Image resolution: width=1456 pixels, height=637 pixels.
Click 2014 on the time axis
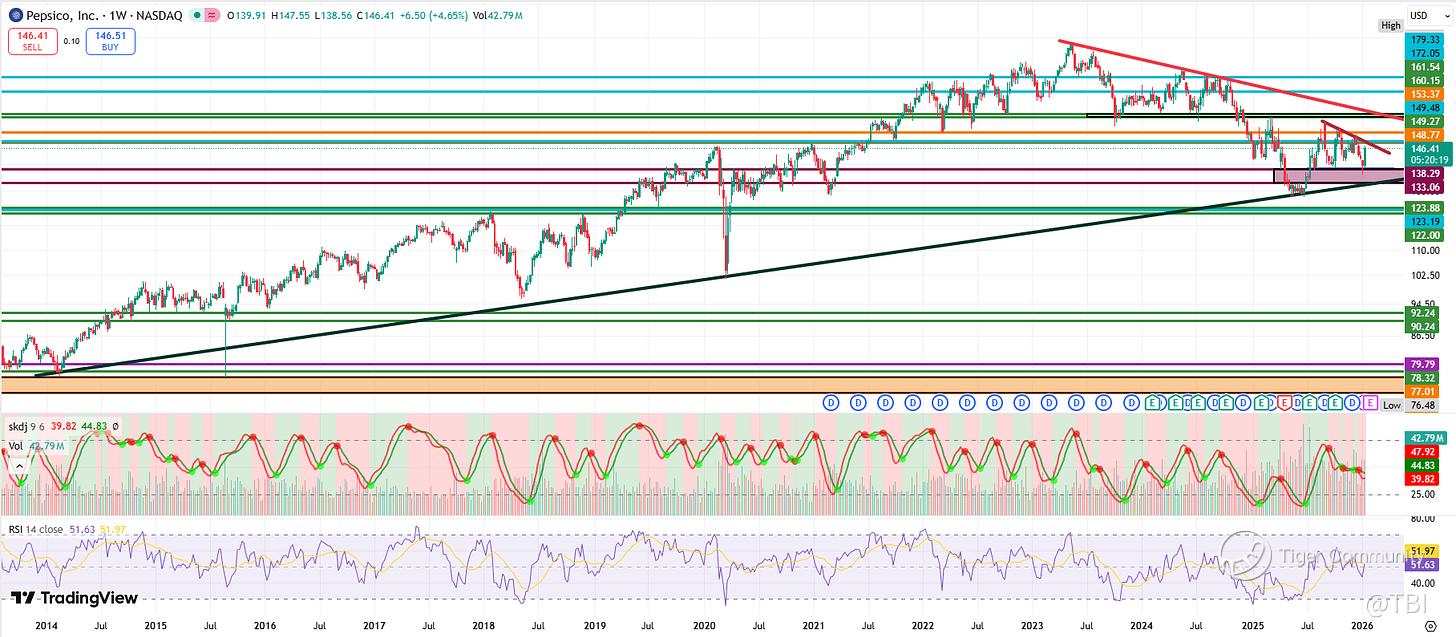click(45, 625)
